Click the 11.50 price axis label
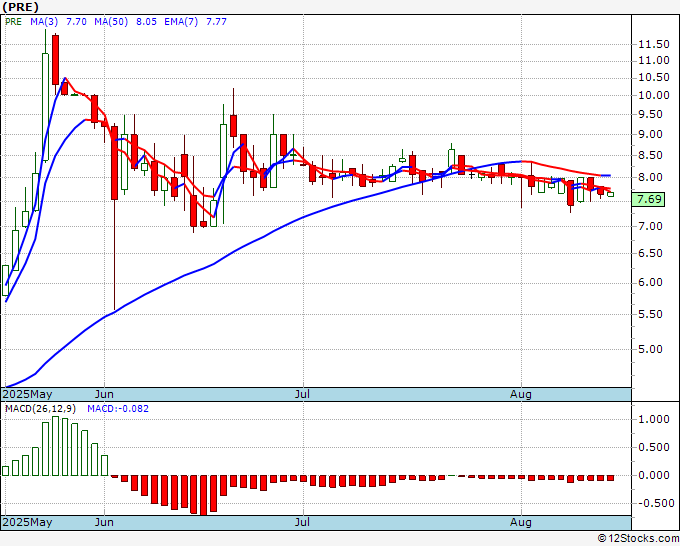Image resolution: width=680 pixels, height=546 pixels. (x=654, y=44)
